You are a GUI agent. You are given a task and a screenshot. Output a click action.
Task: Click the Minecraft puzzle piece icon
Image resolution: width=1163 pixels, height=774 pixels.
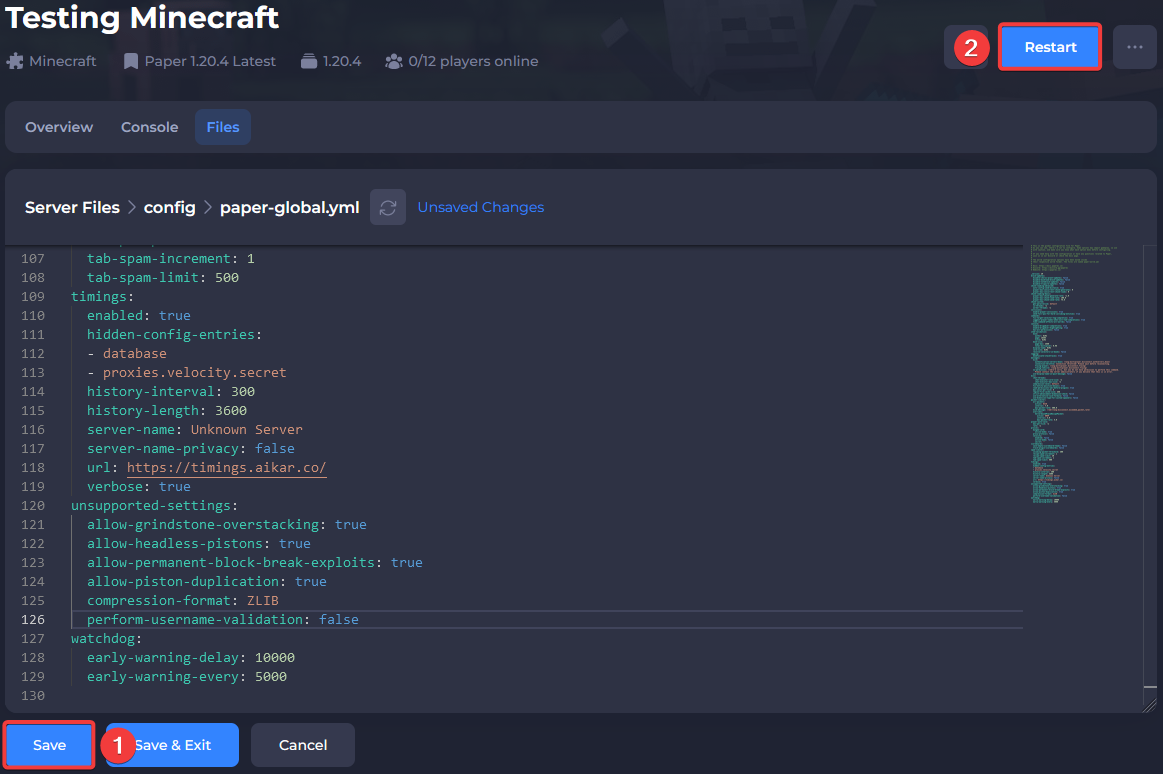(x=15, y=61)
